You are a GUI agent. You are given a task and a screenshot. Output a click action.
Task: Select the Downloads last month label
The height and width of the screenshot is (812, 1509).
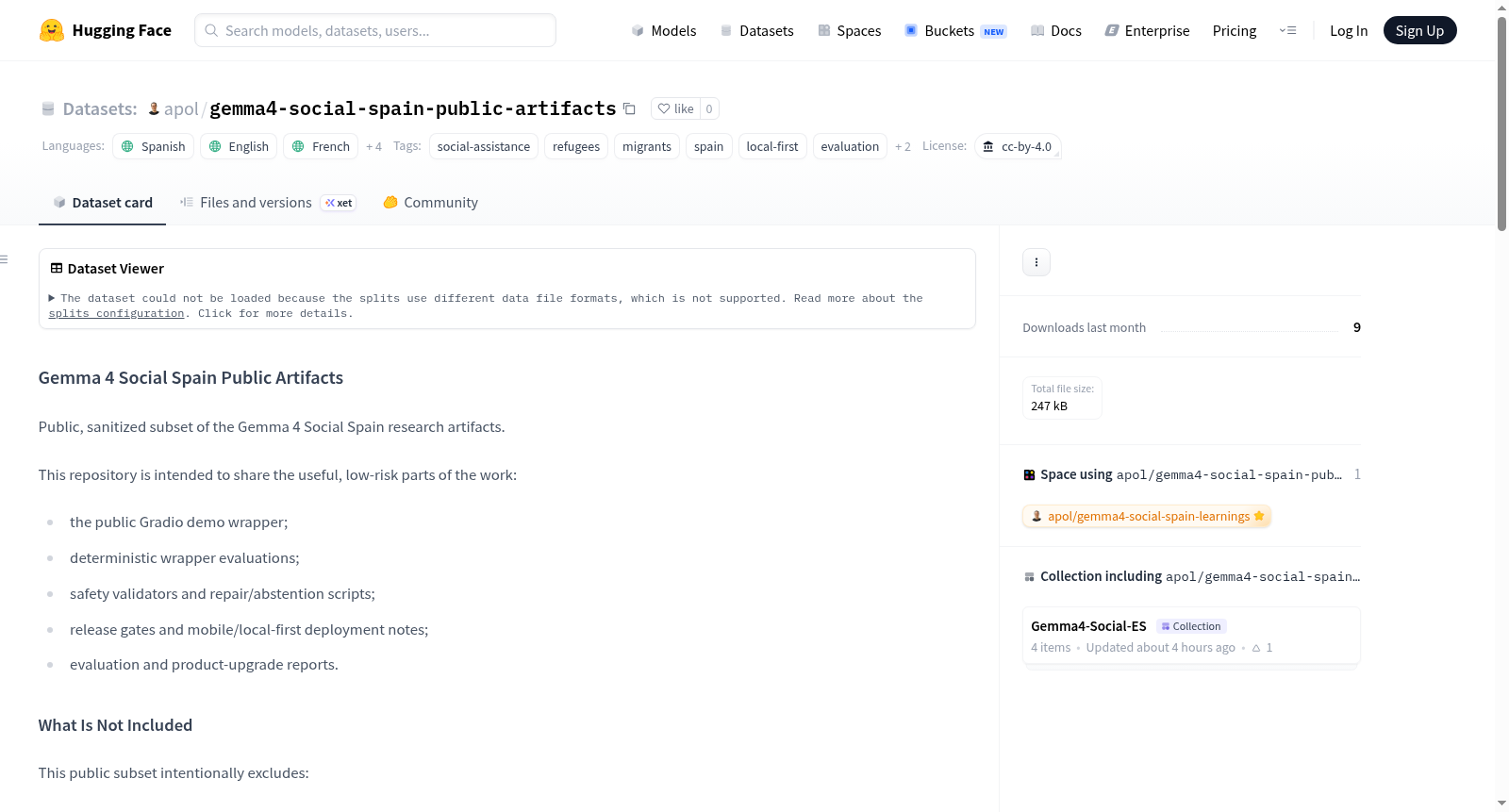(1085, 327)
